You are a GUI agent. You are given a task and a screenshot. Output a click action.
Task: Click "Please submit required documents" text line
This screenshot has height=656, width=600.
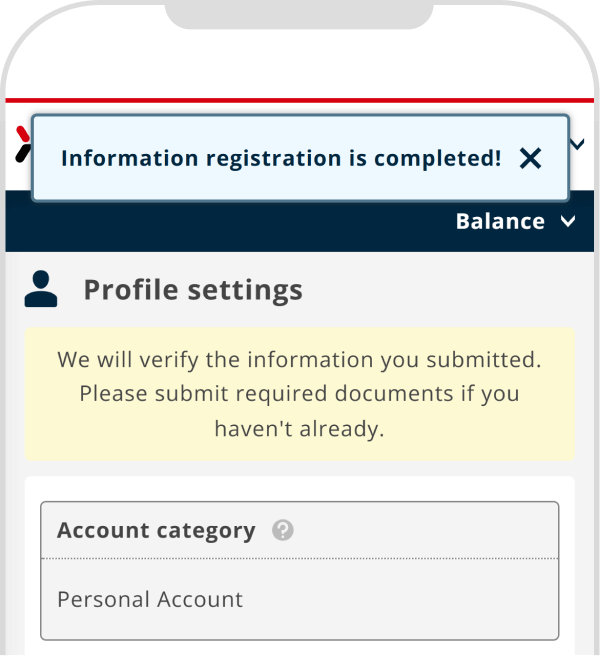click(299, 393)
